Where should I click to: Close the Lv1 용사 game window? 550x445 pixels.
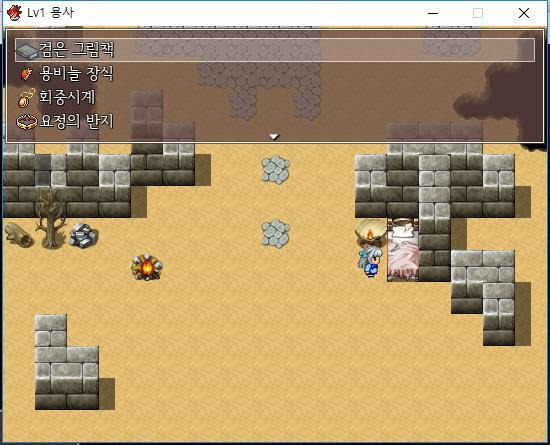click(x=524, y=13)
